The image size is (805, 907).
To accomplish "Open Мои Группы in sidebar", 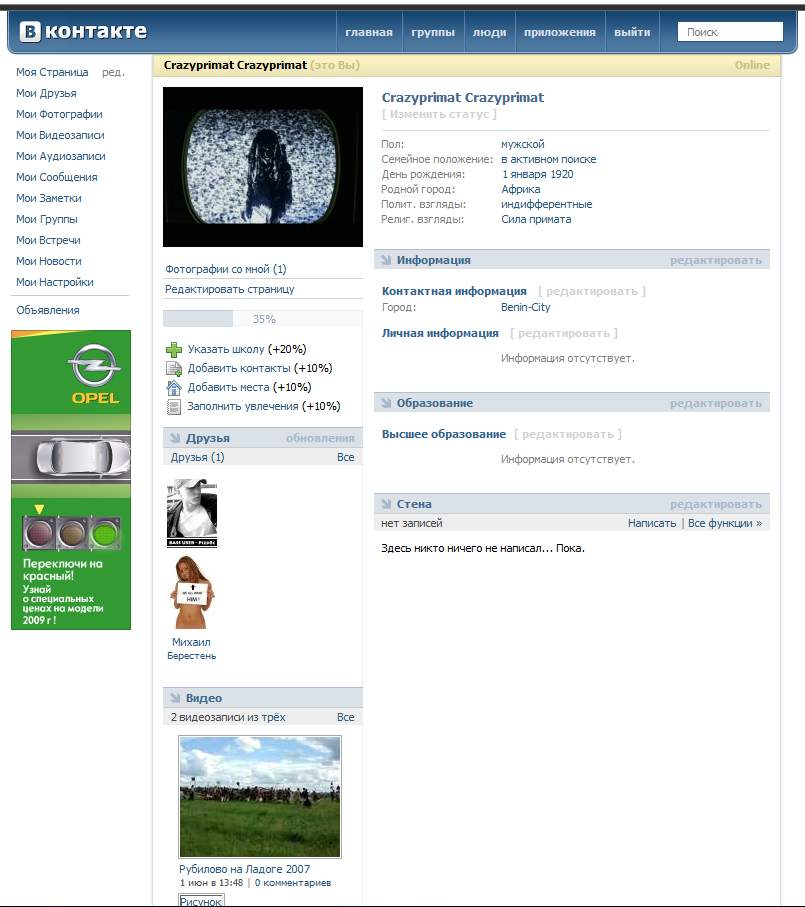I will pyautogui.click(x=47, y=219).
